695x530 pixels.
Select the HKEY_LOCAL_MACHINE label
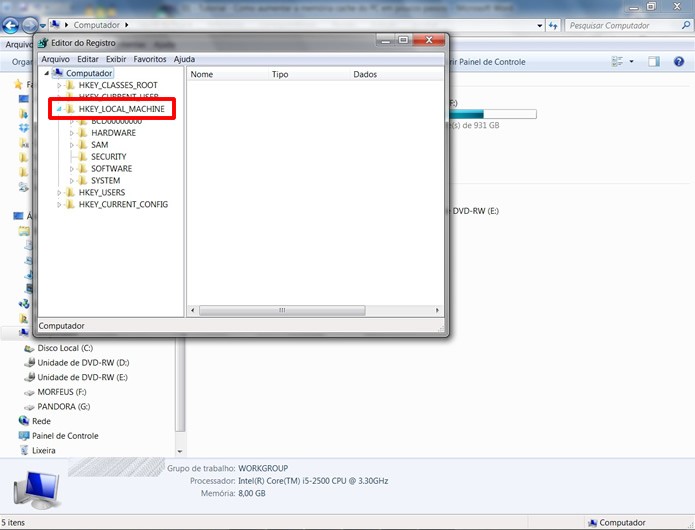(x=121, y=109)
